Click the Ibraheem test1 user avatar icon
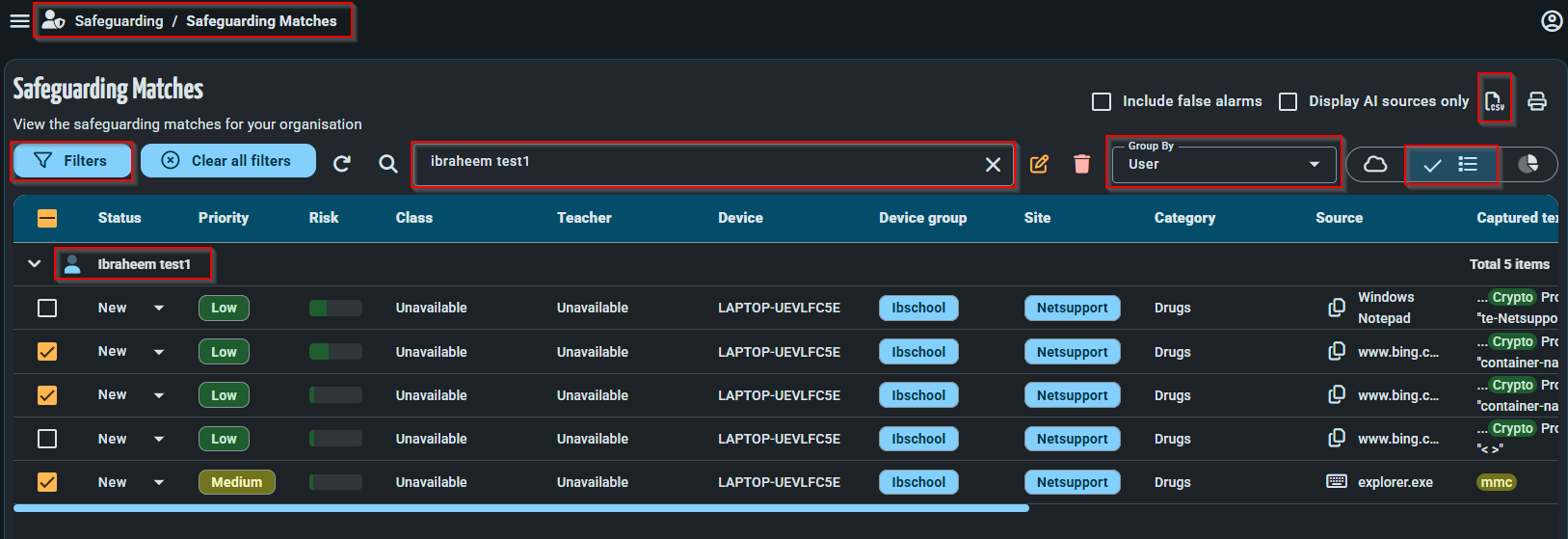This screenshot has width=1568, height=539. tap(72, 264)
